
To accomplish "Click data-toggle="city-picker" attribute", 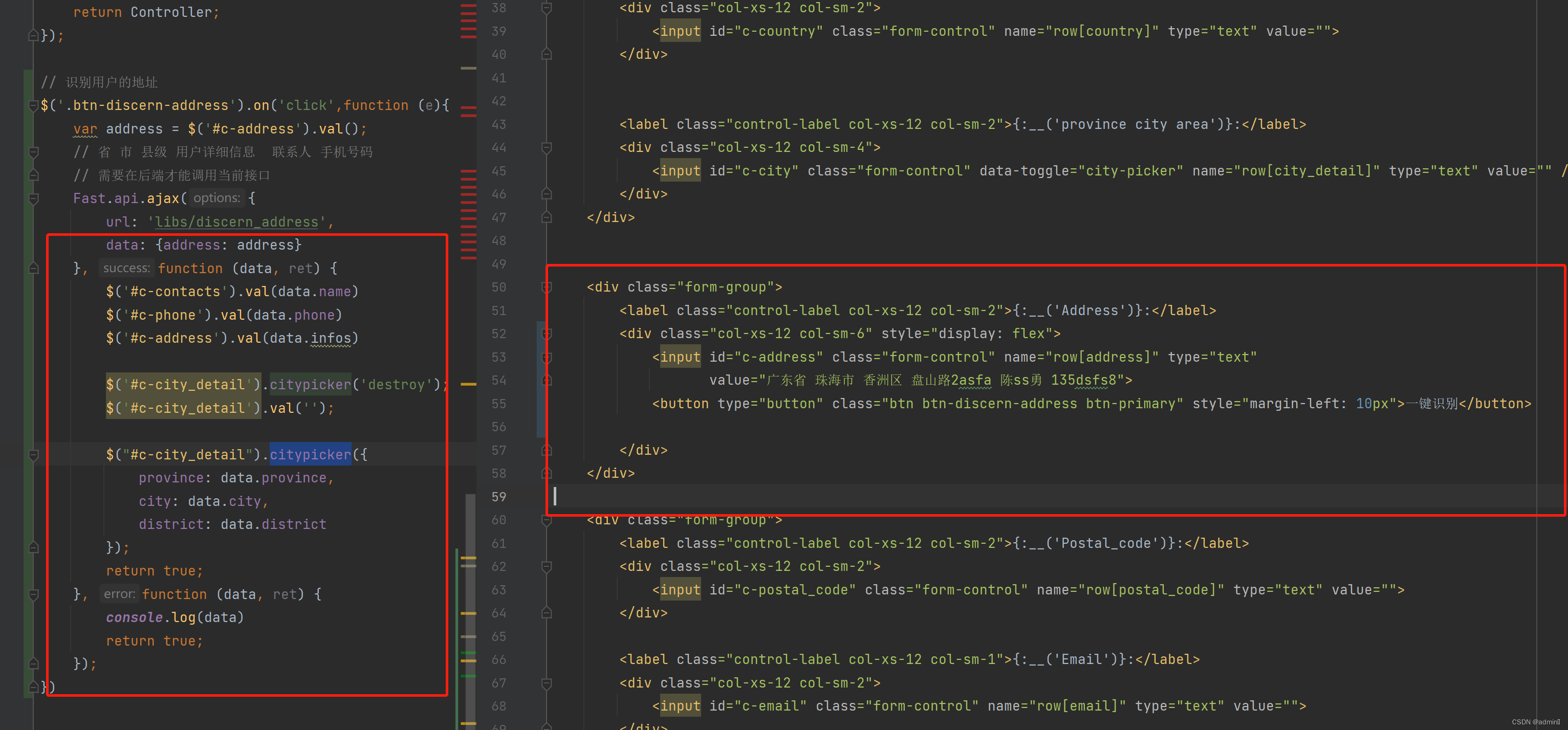I will (1081, 171).
